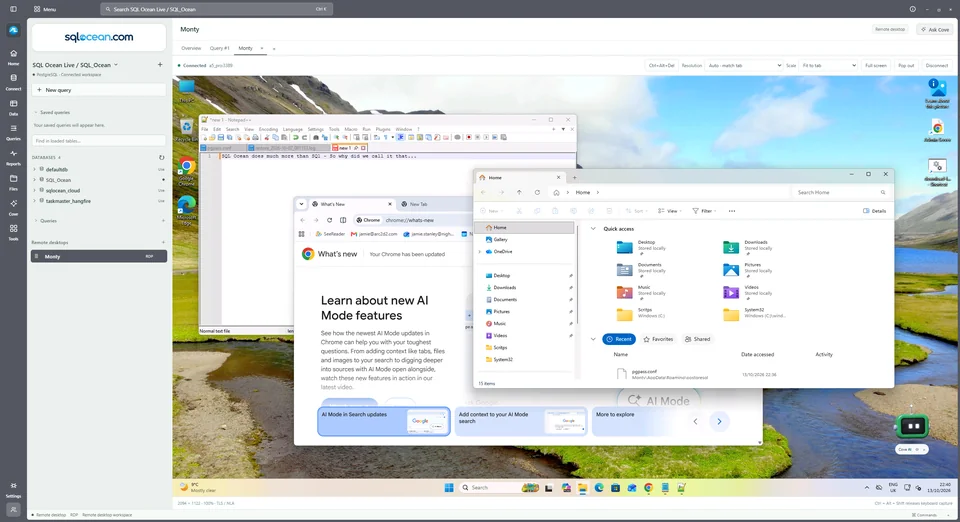Reload the page in Chrome toolbar
This screenshot has width=960, height=522.
(329, 220)
